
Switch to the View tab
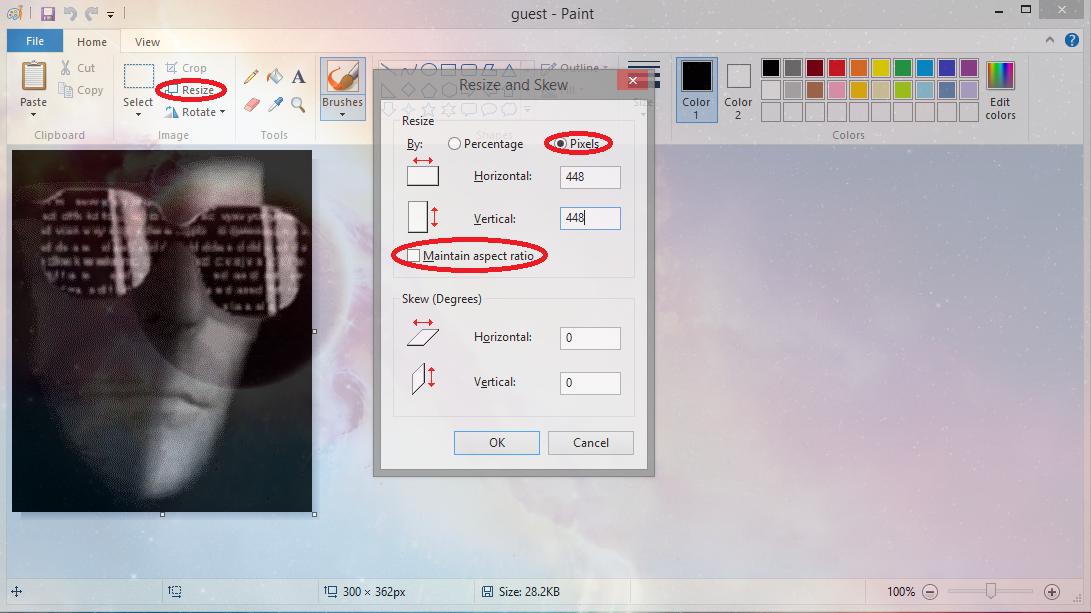(146, 42)
